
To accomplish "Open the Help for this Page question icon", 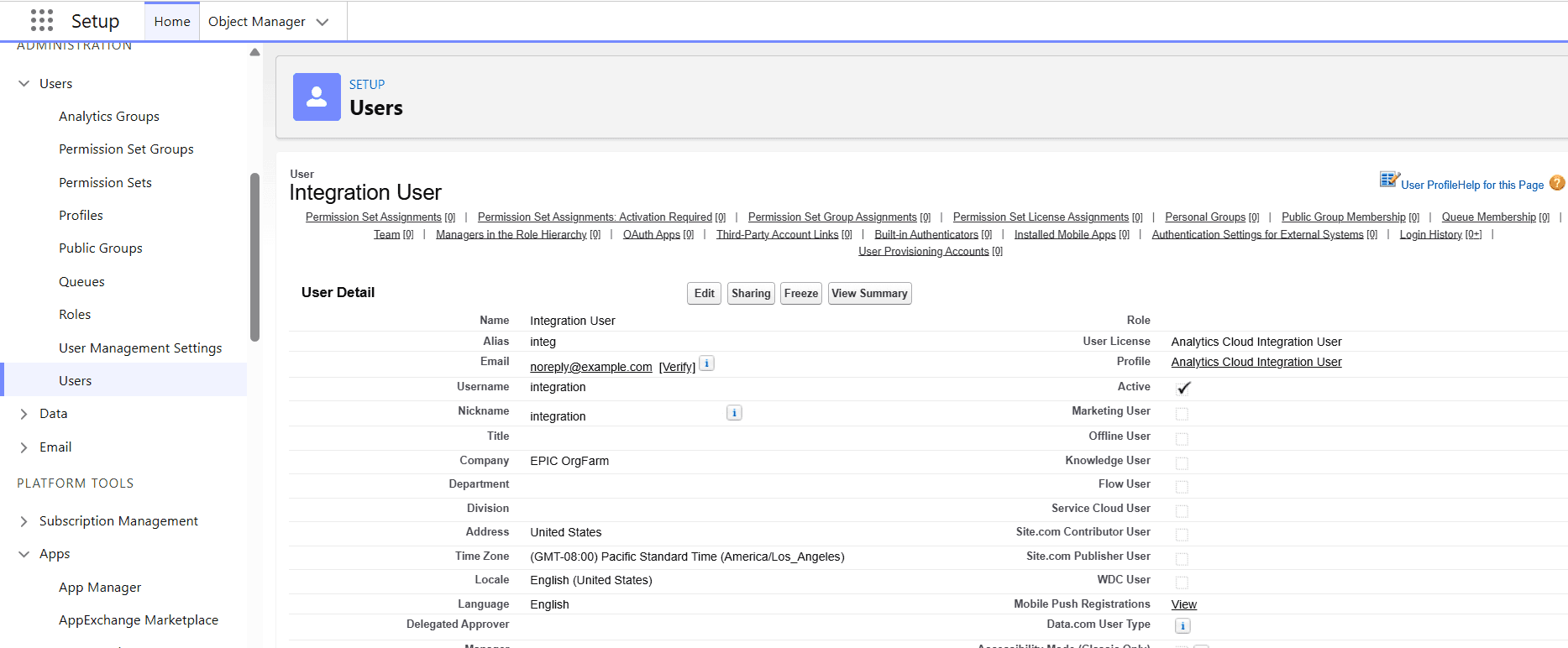I will point(1557,183).
